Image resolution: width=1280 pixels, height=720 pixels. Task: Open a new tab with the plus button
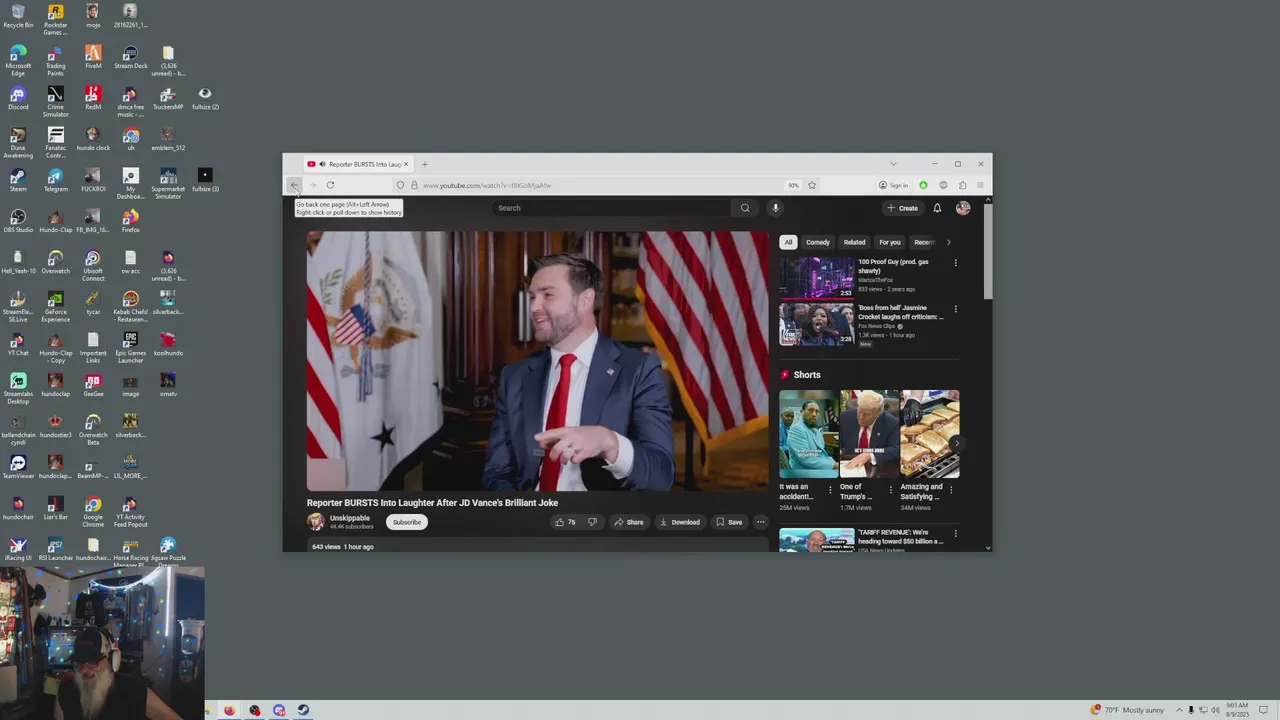point(424,164)
